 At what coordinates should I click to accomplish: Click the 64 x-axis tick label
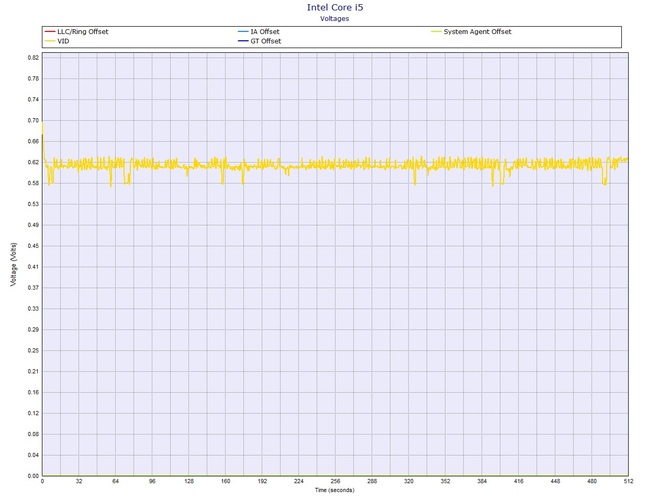click(x=115, y=481)
